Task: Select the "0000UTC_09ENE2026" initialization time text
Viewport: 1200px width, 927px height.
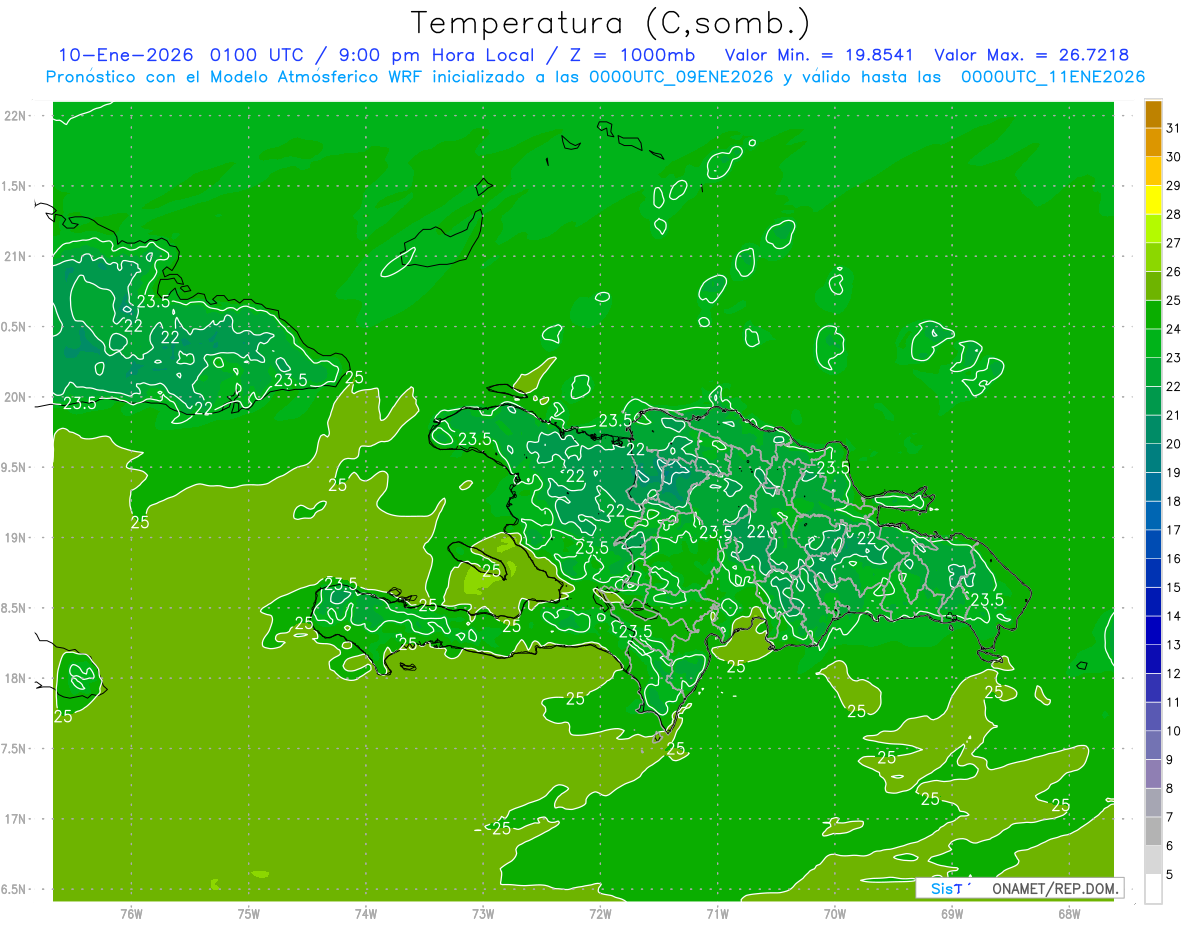Action: pos(682,77)
